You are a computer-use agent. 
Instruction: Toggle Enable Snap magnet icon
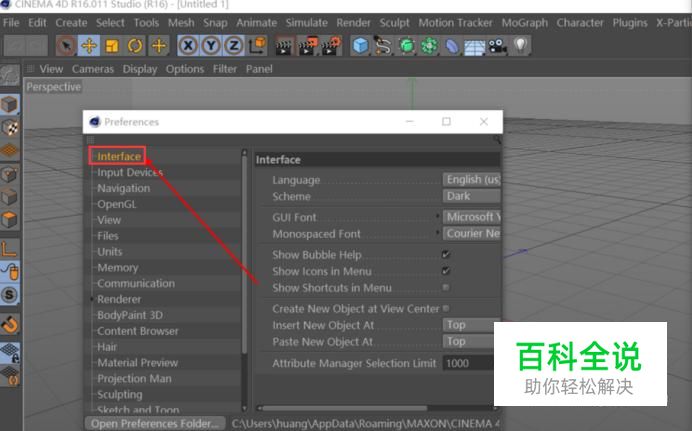9,324
